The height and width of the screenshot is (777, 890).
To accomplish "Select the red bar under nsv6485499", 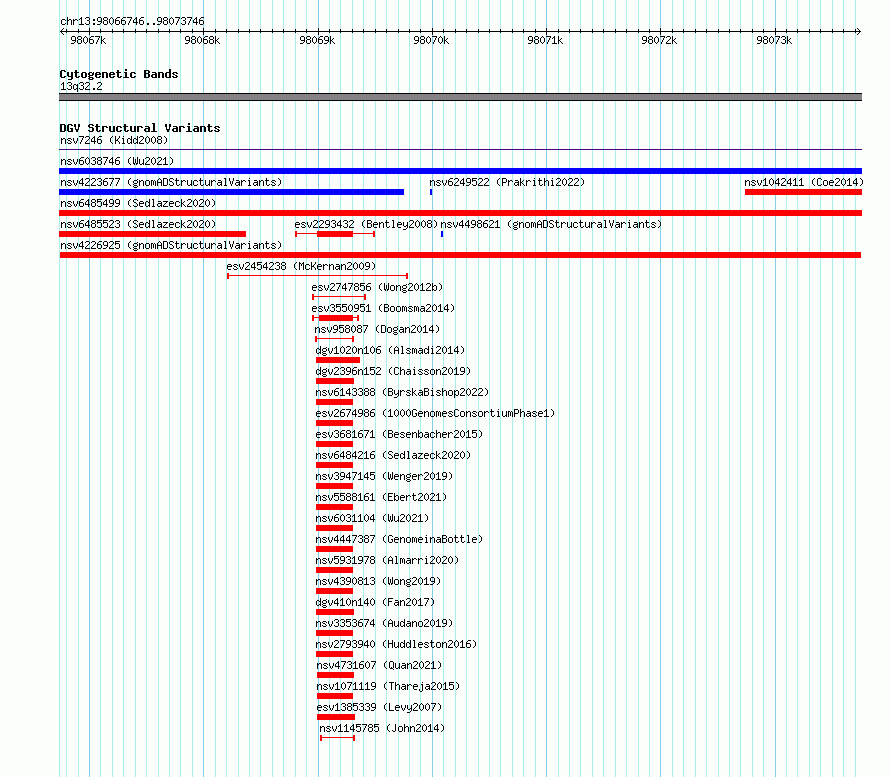I will tap(460, 213).
